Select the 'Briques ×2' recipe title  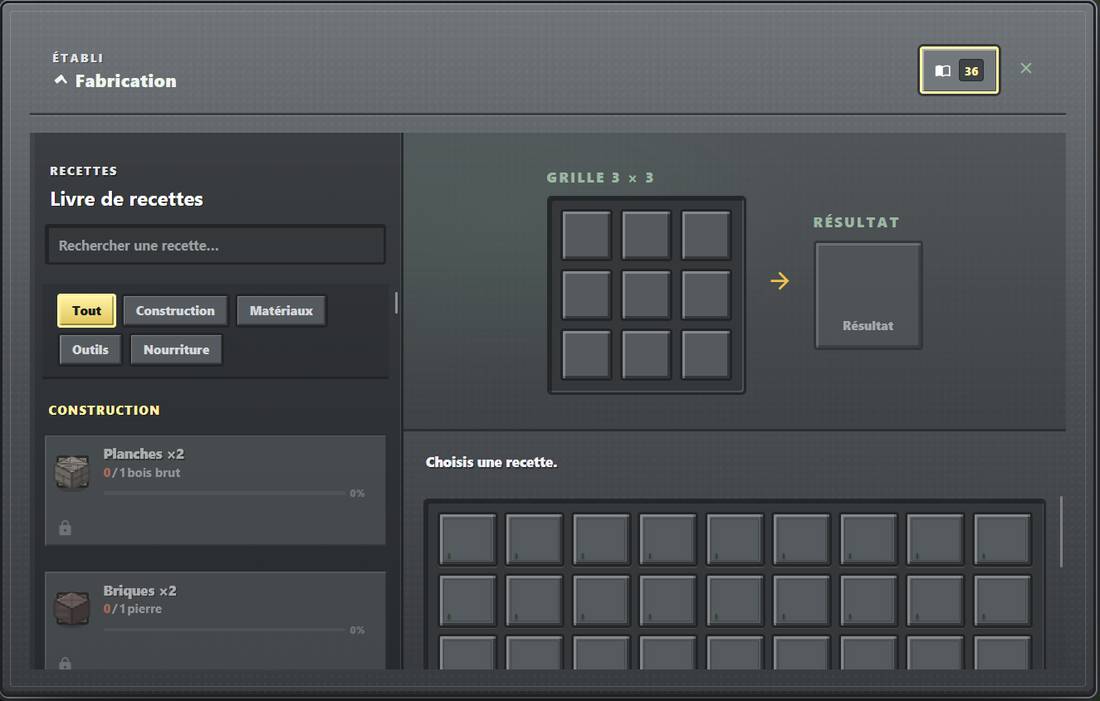point(140,591)
